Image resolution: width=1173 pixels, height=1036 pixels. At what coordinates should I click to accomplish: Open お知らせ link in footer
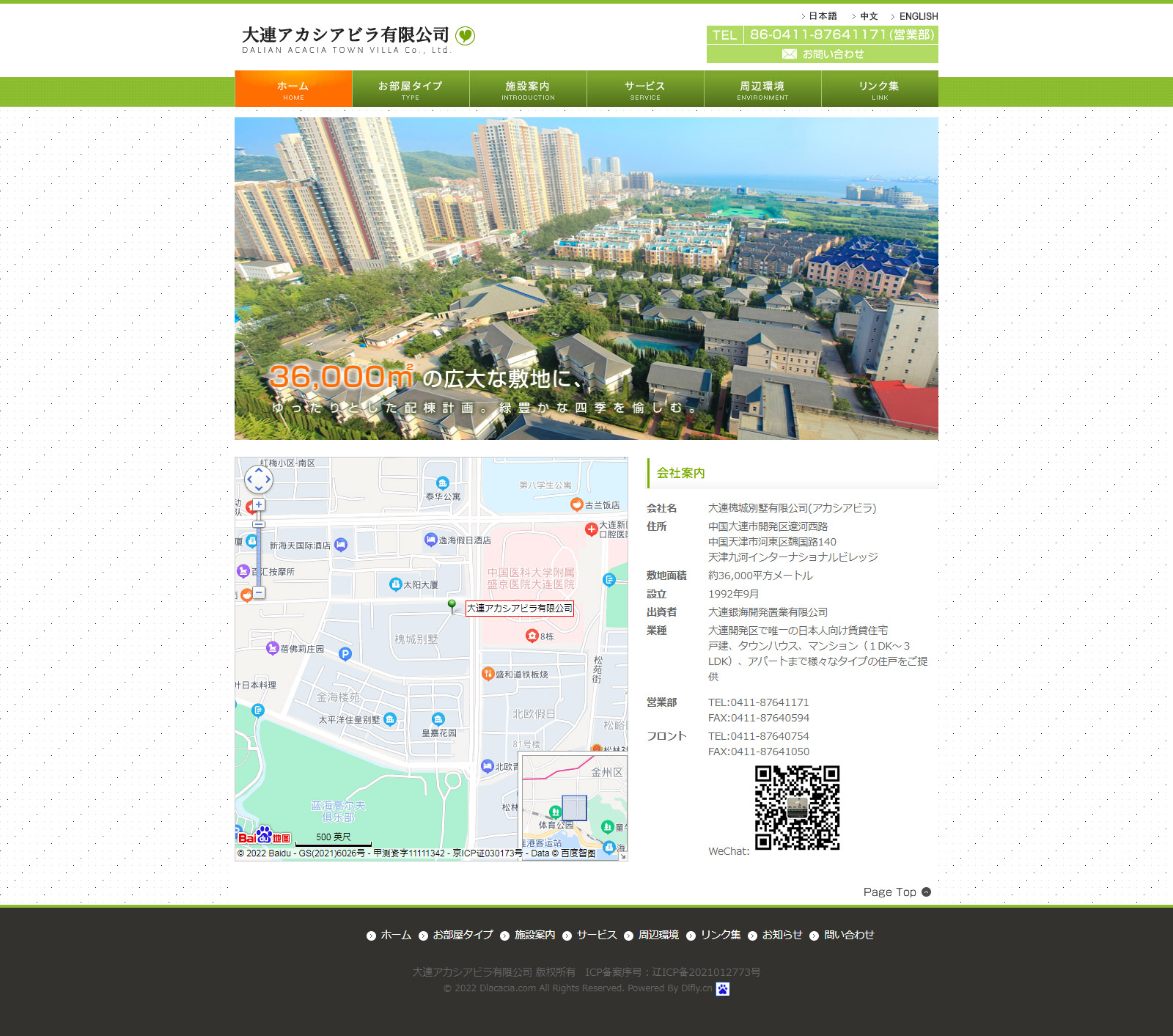click(782, 935)
